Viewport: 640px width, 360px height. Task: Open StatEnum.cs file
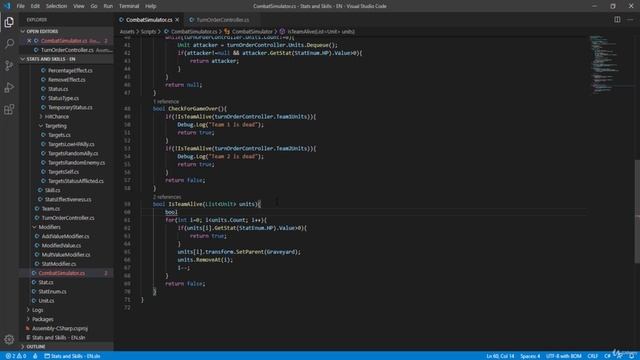click(x=52, y=291)
